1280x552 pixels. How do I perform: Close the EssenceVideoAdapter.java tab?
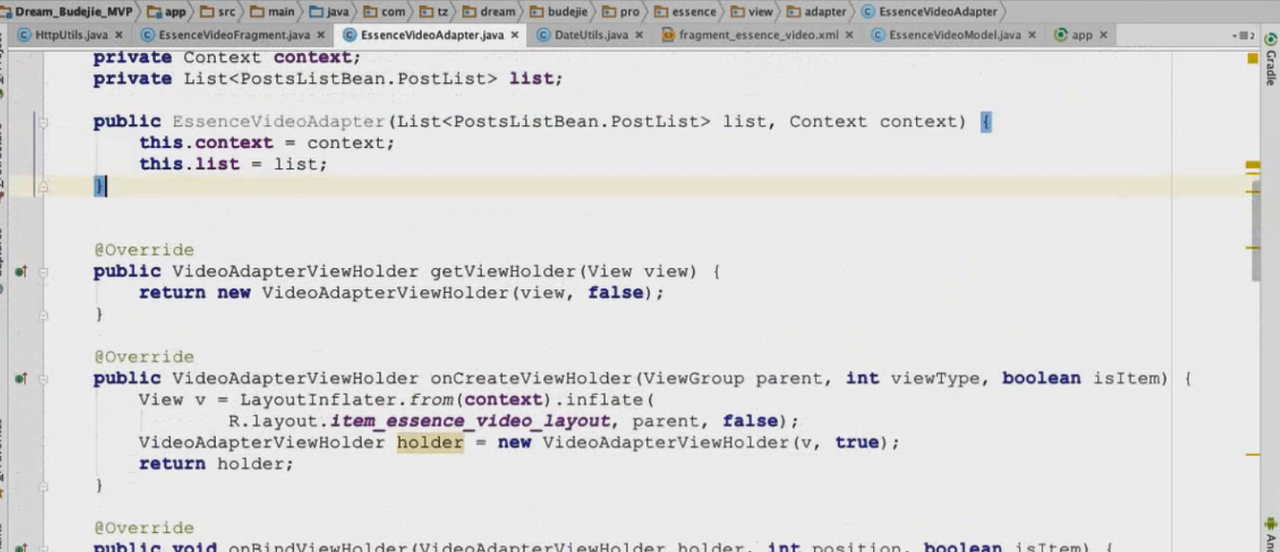[x=515, y=35]
